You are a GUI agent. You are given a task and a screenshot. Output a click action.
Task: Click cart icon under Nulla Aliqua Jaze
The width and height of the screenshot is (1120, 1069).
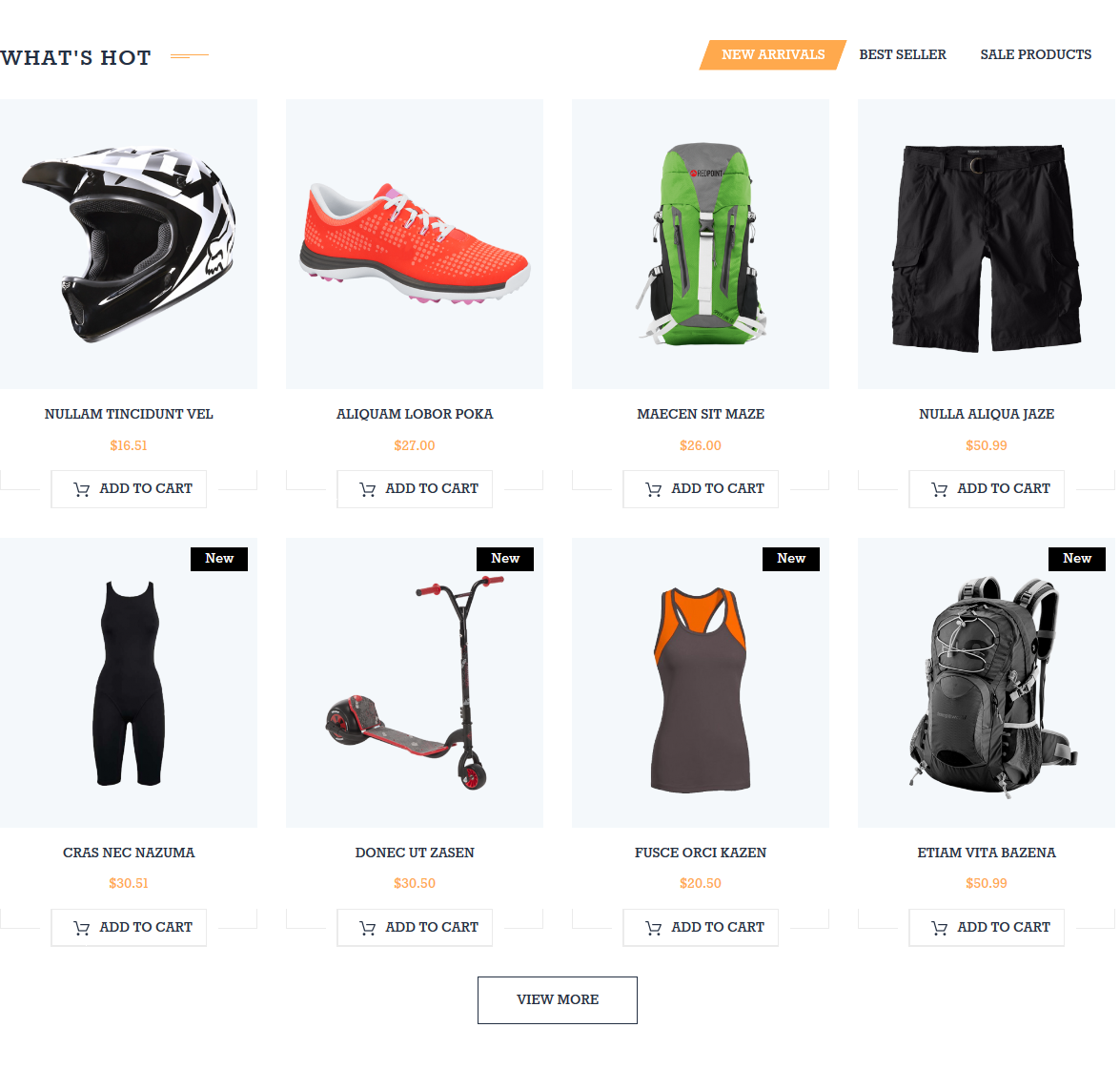(x=939, y=489)
